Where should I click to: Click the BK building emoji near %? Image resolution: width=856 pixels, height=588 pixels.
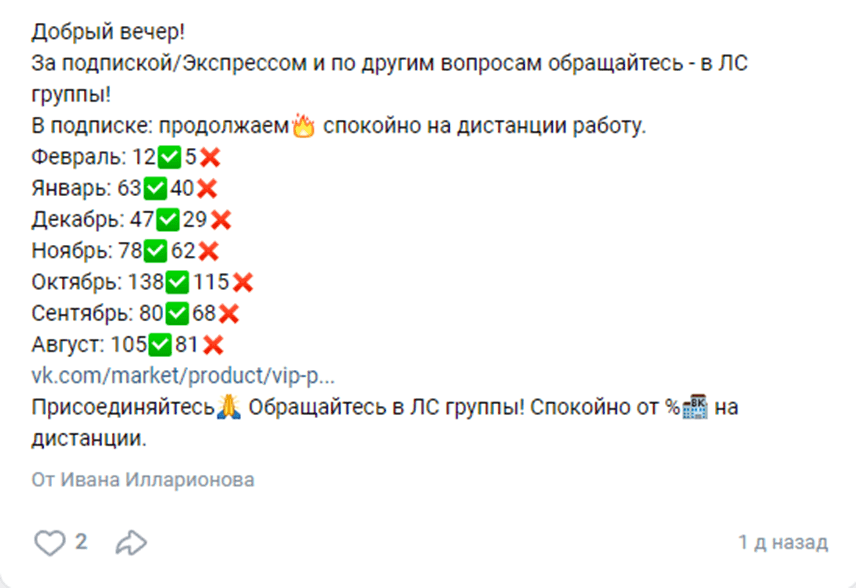click(695, 407)
